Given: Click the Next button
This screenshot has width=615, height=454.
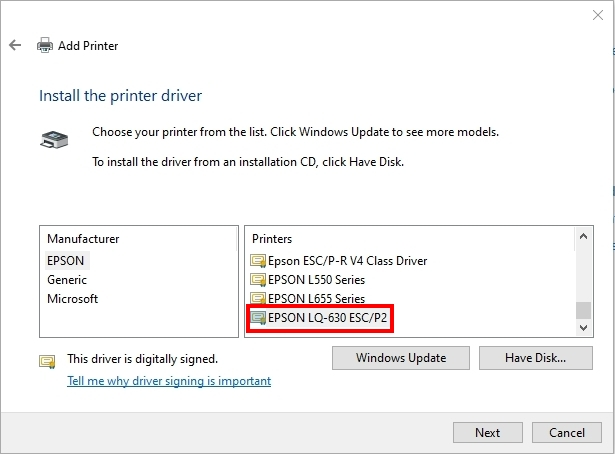Looking at the screenshot, I should [x=488, y=432].
